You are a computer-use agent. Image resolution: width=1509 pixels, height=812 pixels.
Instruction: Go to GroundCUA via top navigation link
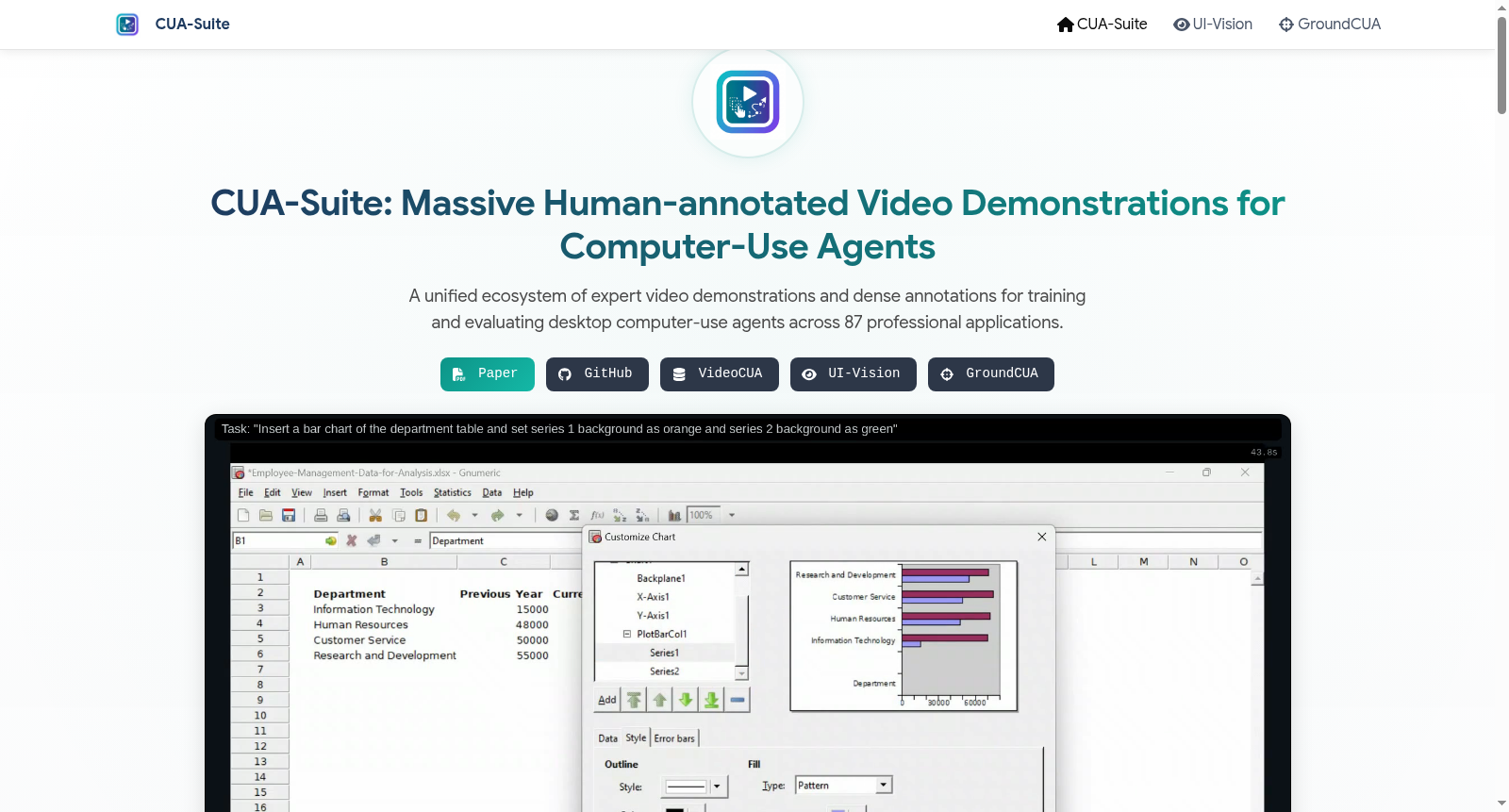(x=1330, y=25)
